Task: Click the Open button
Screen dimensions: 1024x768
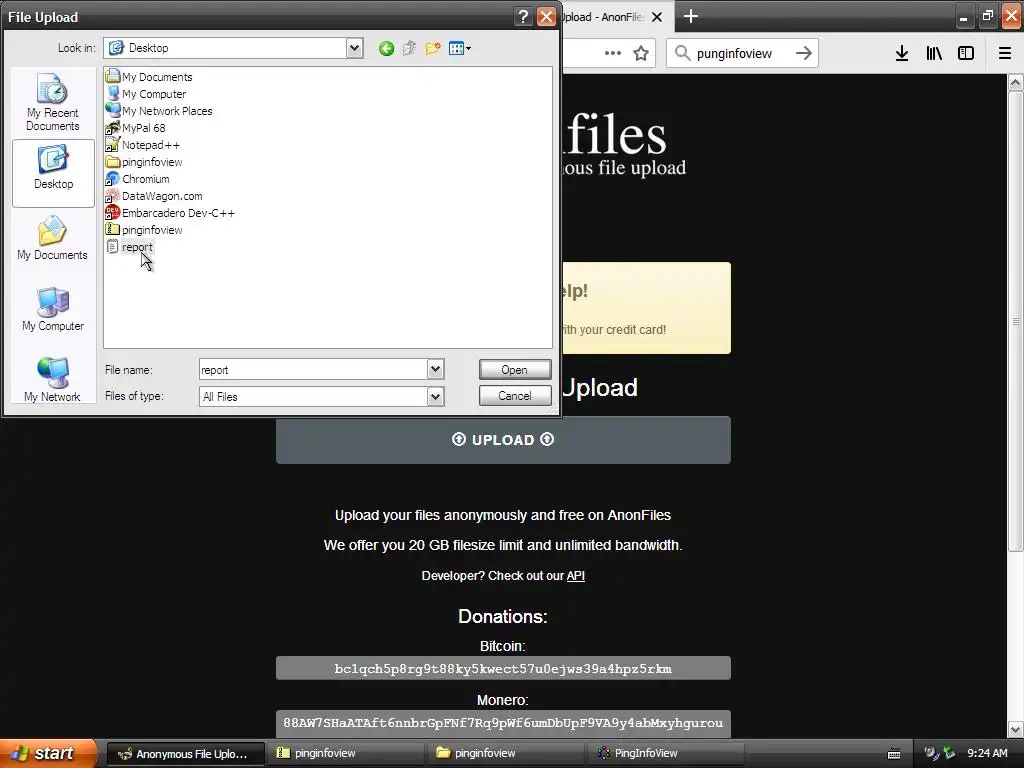Action: point(515,370)
